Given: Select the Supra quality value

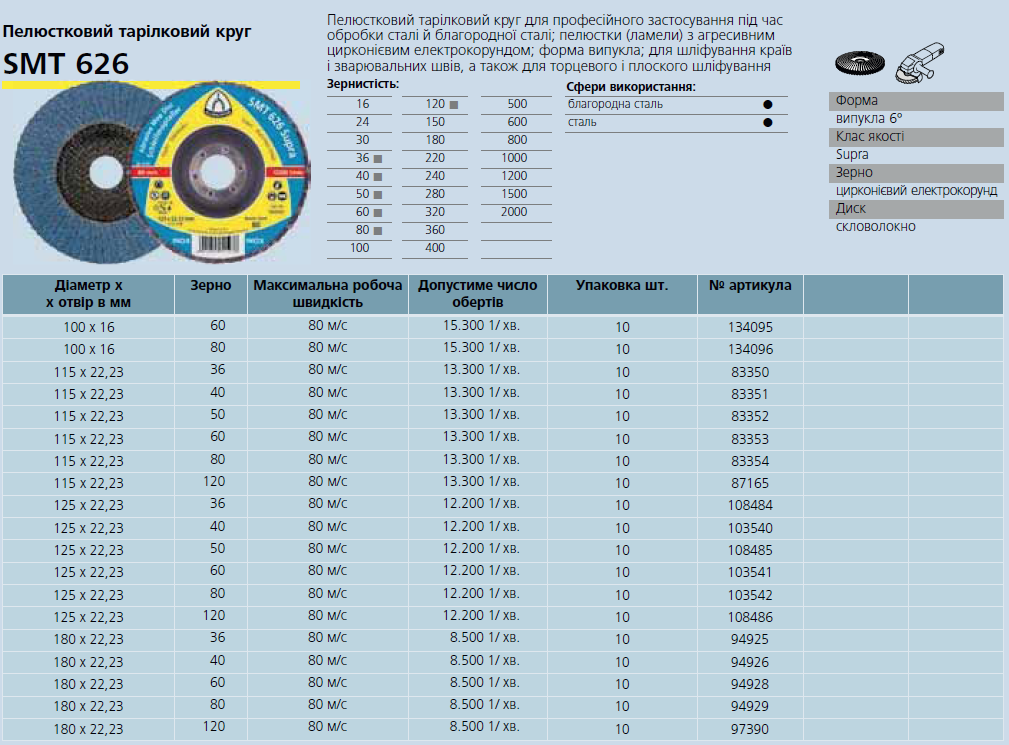Looking at the screenshot, I should coord(852,154).
